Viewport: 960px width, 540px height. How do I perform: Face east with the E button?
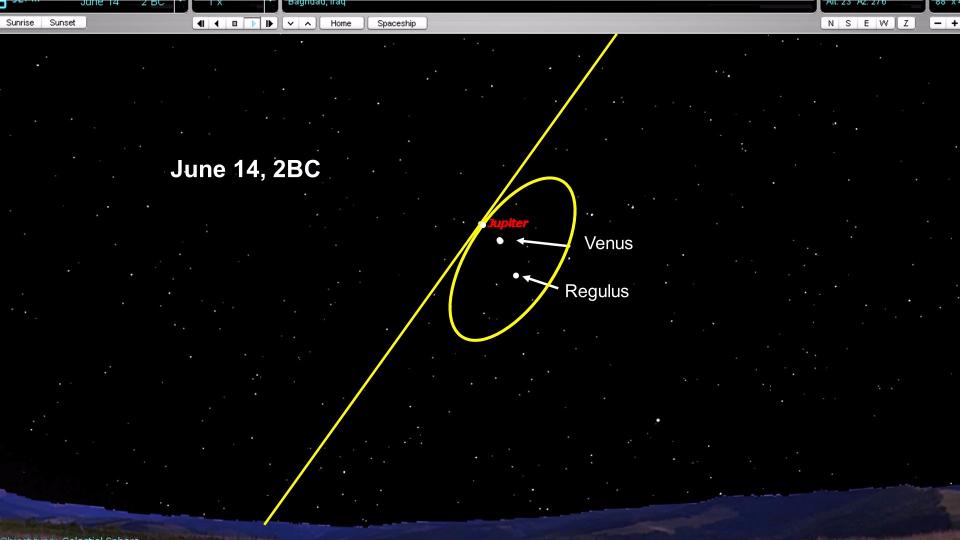tap(868, 23)
